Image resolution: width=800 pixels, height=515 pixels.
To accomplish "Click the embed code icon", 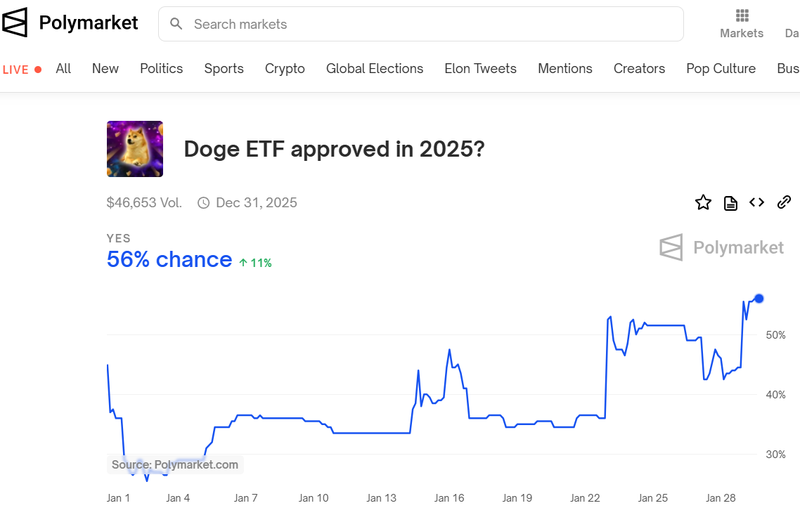I will [757, 203].
